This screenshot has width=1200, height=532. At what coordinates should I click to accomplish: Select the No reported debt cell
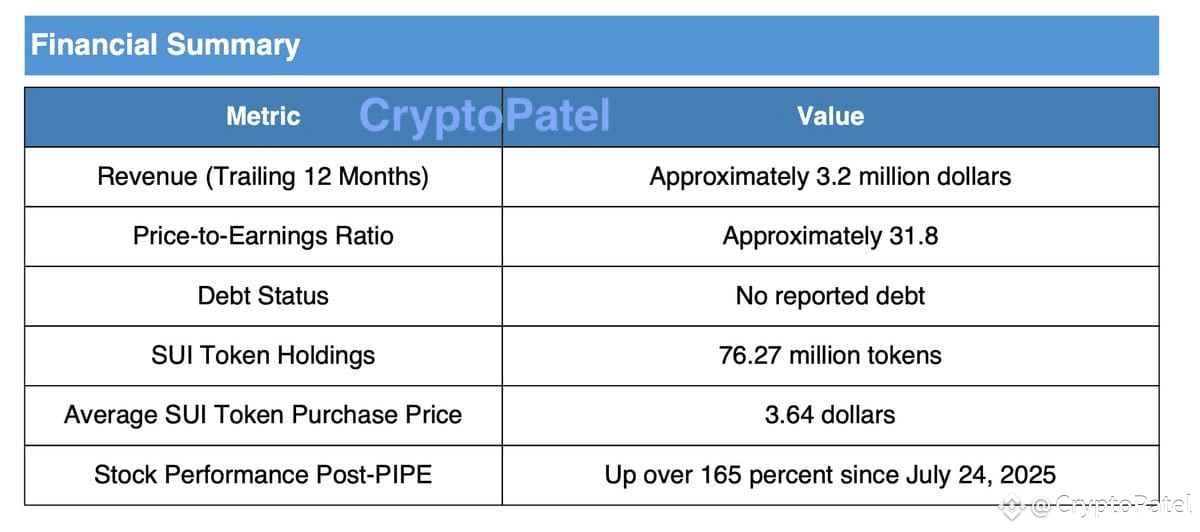[830, 296]
